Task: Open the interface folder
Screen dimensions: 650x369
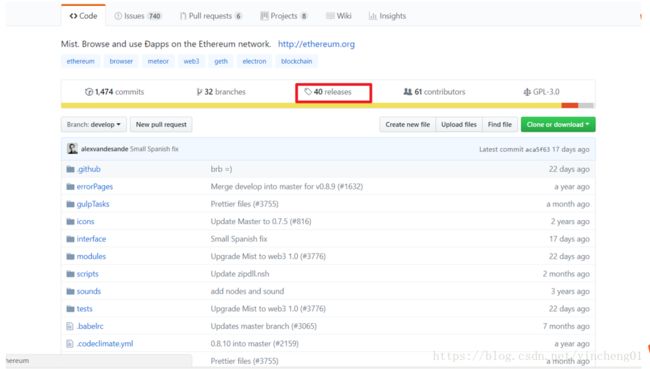Action: (91, 239)
